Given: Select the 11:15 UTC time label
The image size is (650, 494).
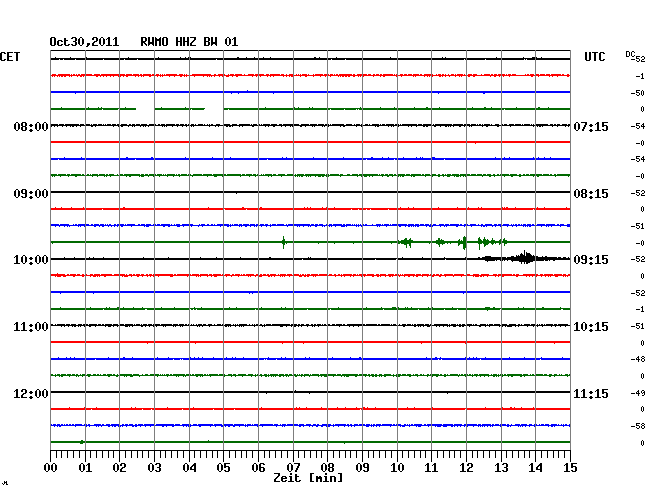Looking at the screenshot, I should 591,393.
